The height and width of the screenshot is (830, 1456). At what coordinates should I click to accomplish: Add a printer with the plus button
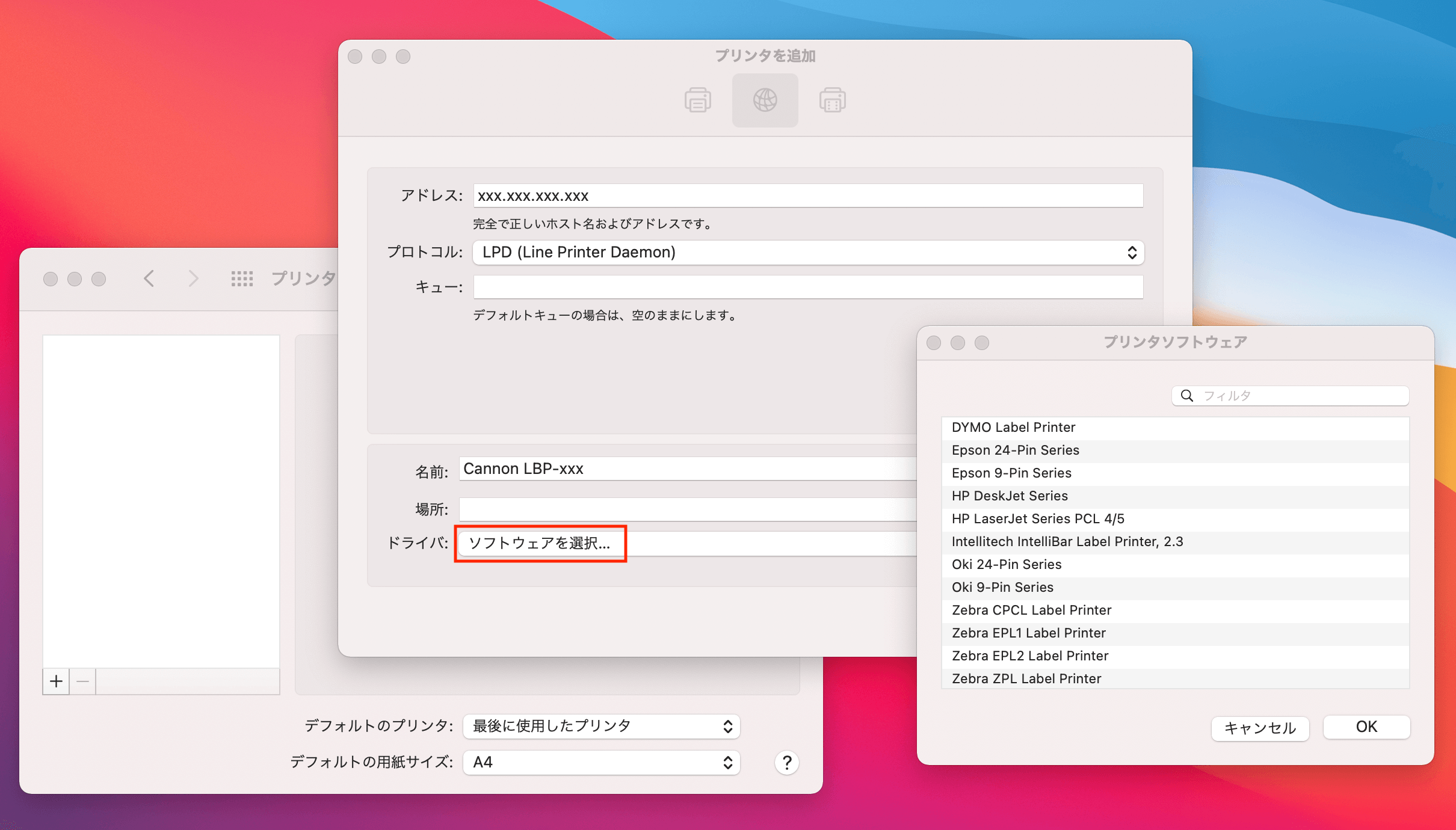[x=56, y=681]
